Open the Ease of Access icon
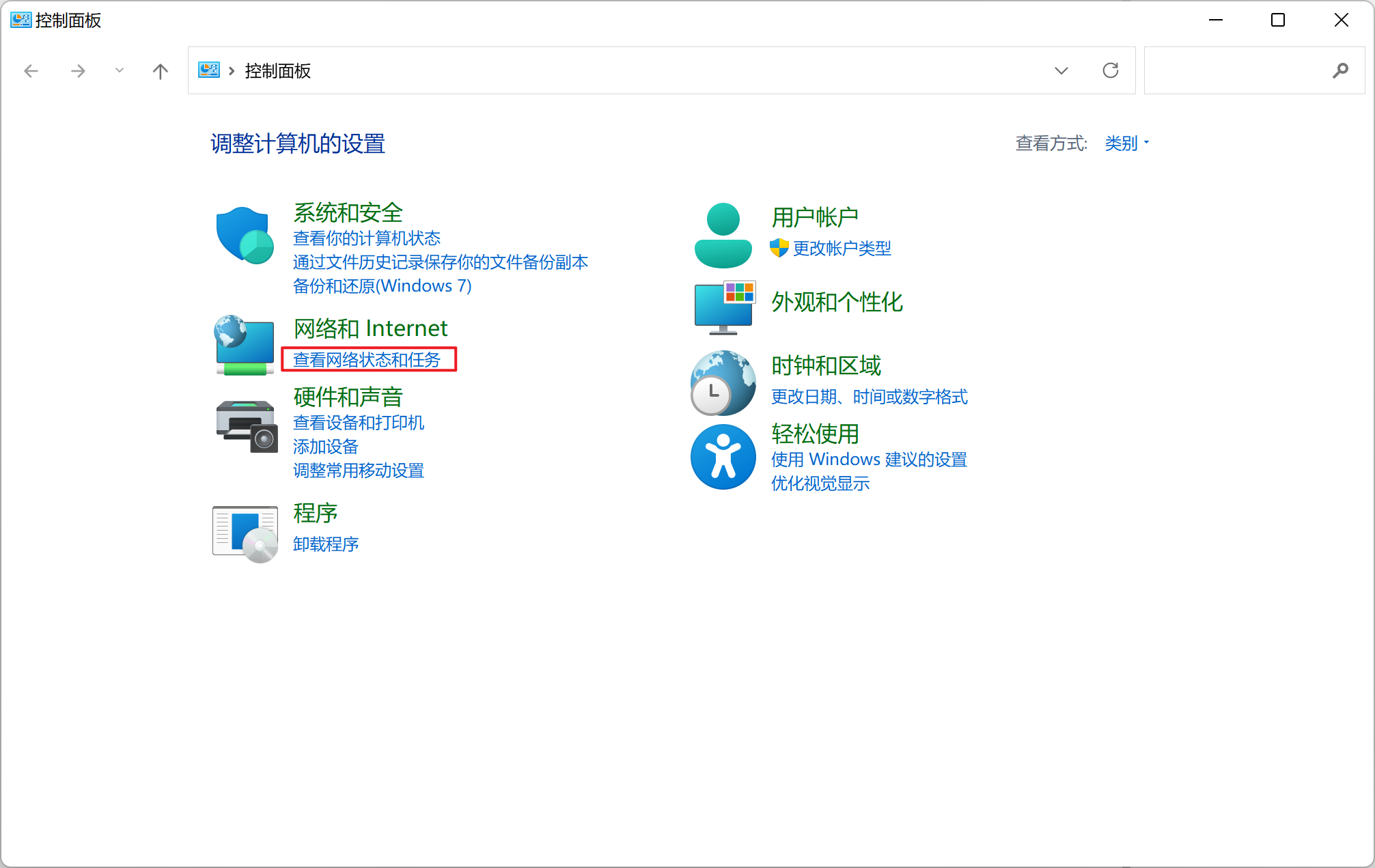The width and height of the screenshot is (1375, 868). (723, 456)
